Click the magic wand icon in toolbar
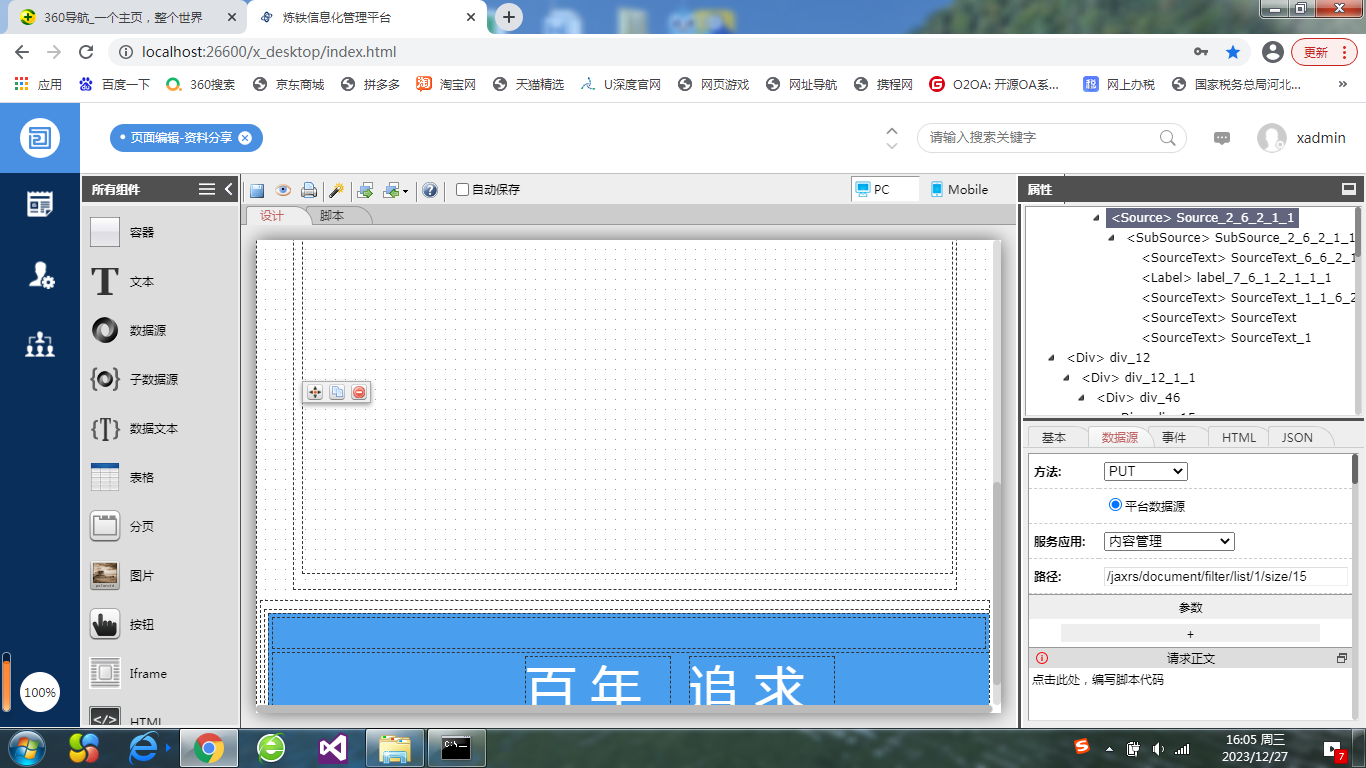1366x768 pixels. pos(336,190)
